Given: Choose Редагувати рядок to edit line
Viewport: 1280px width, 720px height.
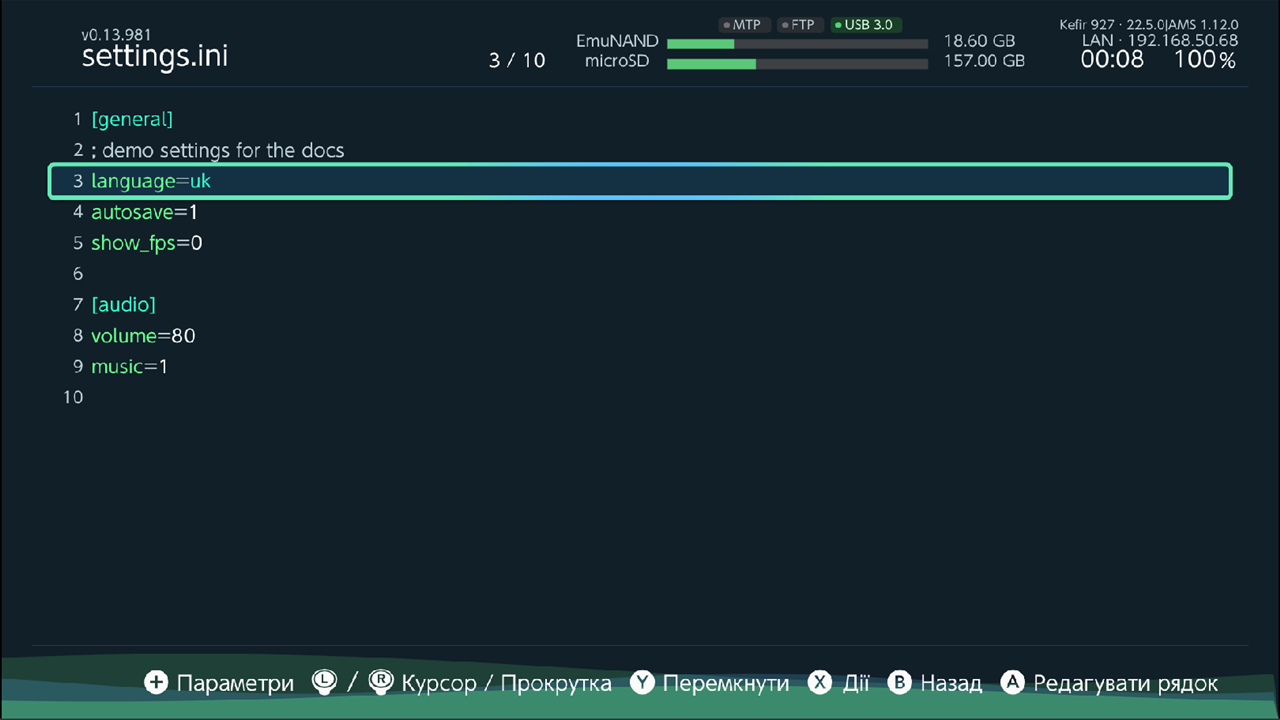Looking at the screenshot, I should 1126,684.
